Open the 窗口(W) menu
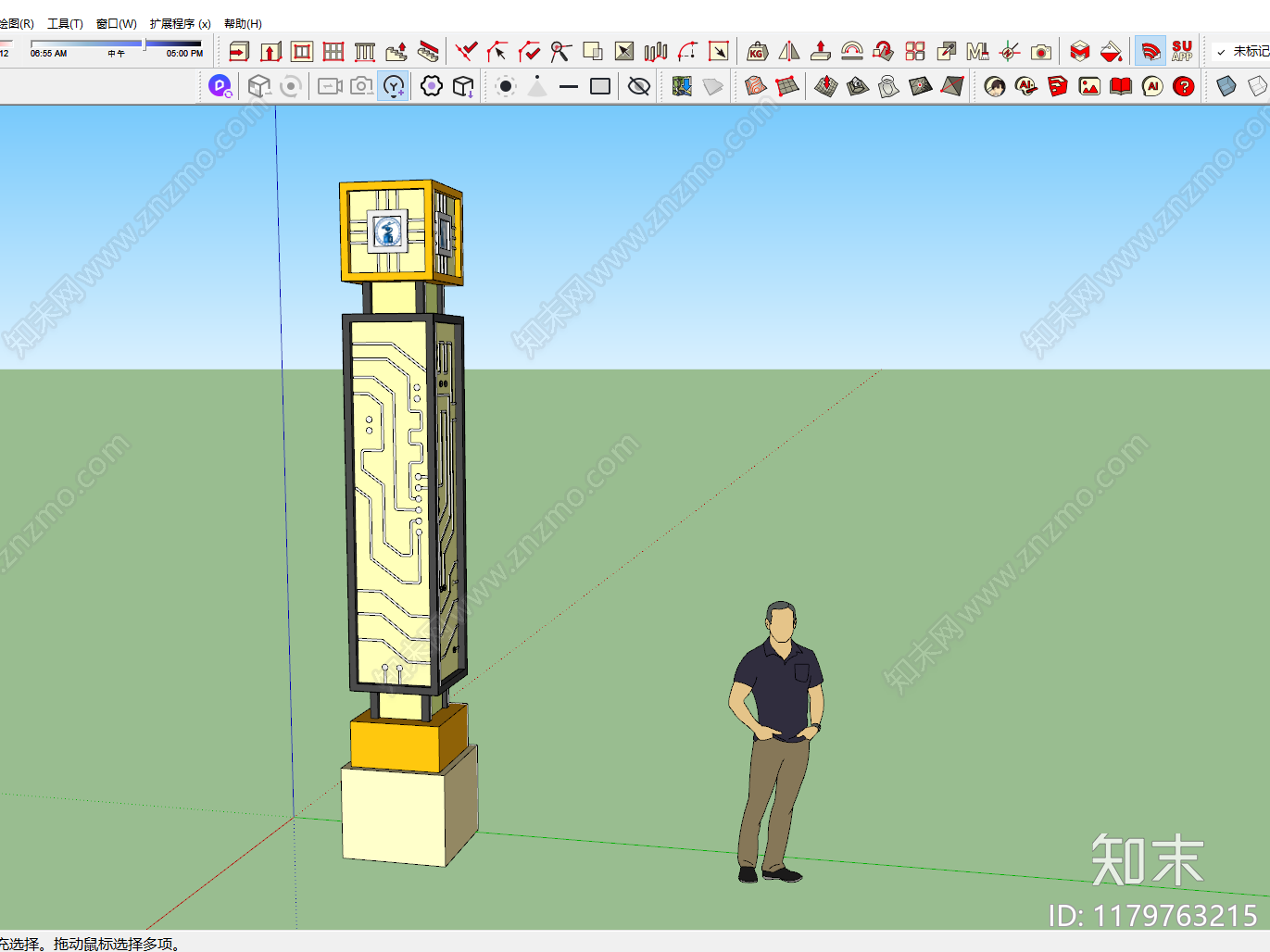Screen dimensions: 1270x952 point(117,24)
